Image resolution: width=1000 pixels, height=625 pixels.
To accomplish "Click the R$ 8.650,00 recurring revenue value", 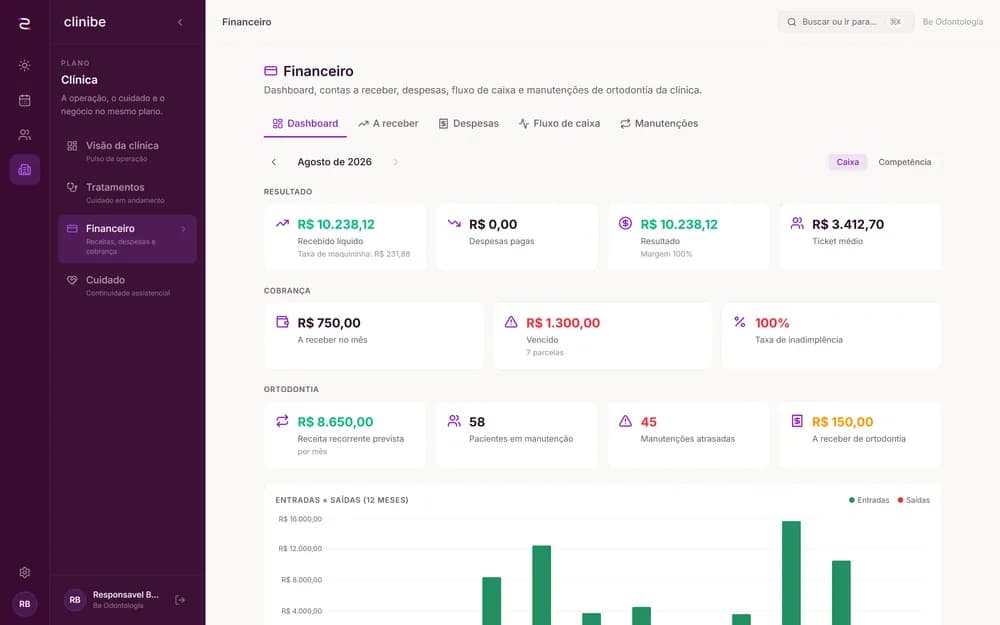I will [335, 422].
